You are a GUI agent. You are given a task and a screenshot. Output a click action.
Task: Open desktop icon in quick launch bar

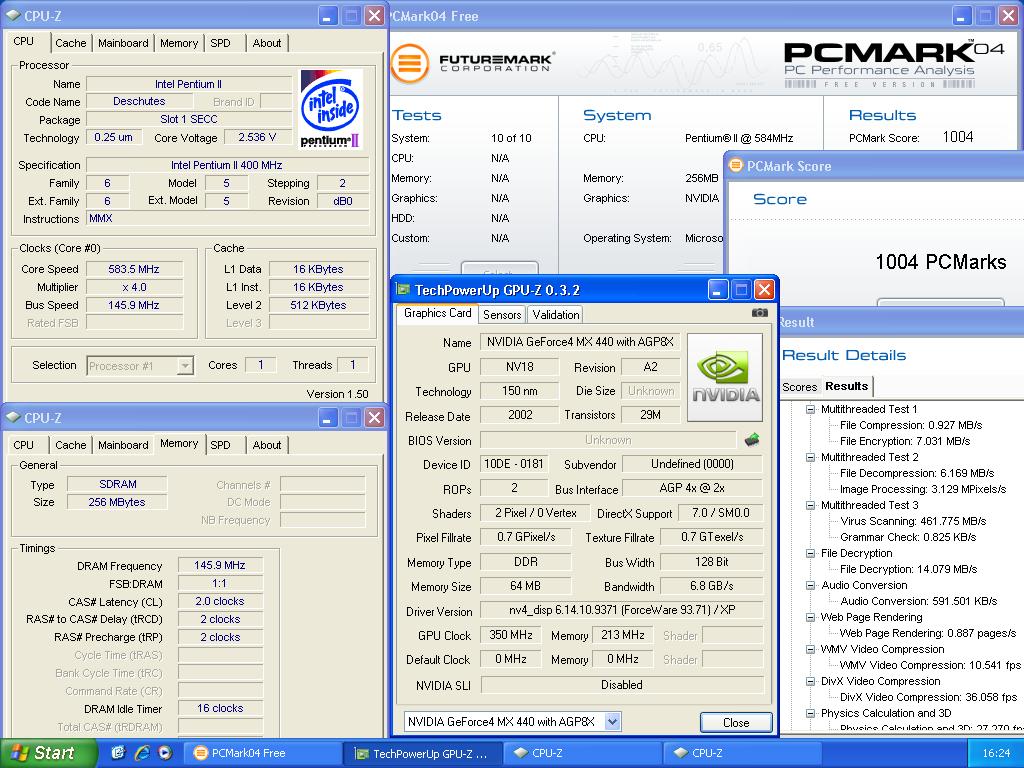click(x=118, y=752)
